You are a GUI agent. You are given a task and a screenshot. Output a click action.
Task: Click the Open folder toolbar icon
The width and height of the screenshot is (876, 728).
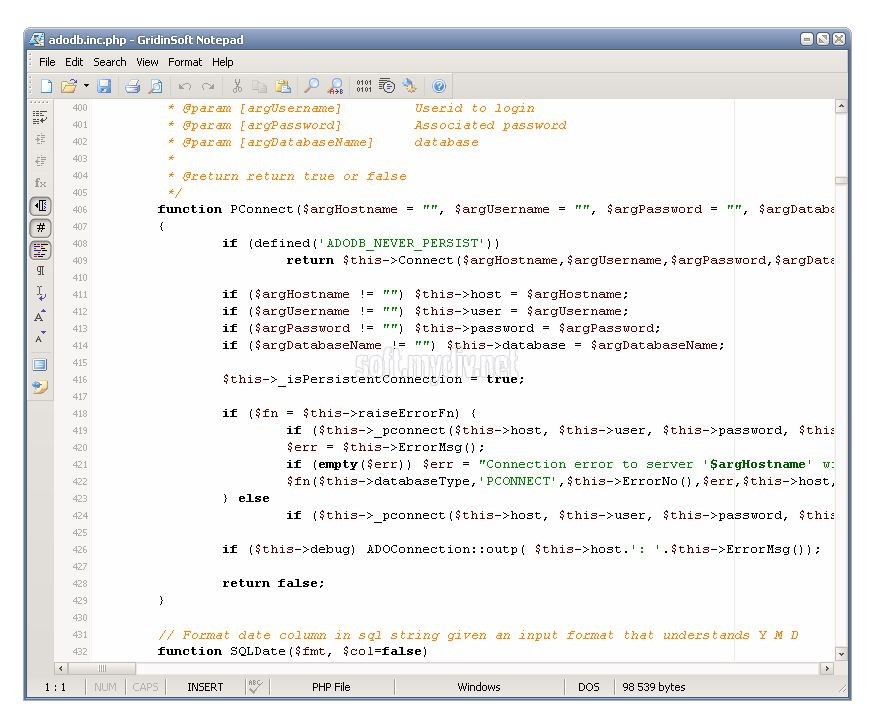click(69, 86)
